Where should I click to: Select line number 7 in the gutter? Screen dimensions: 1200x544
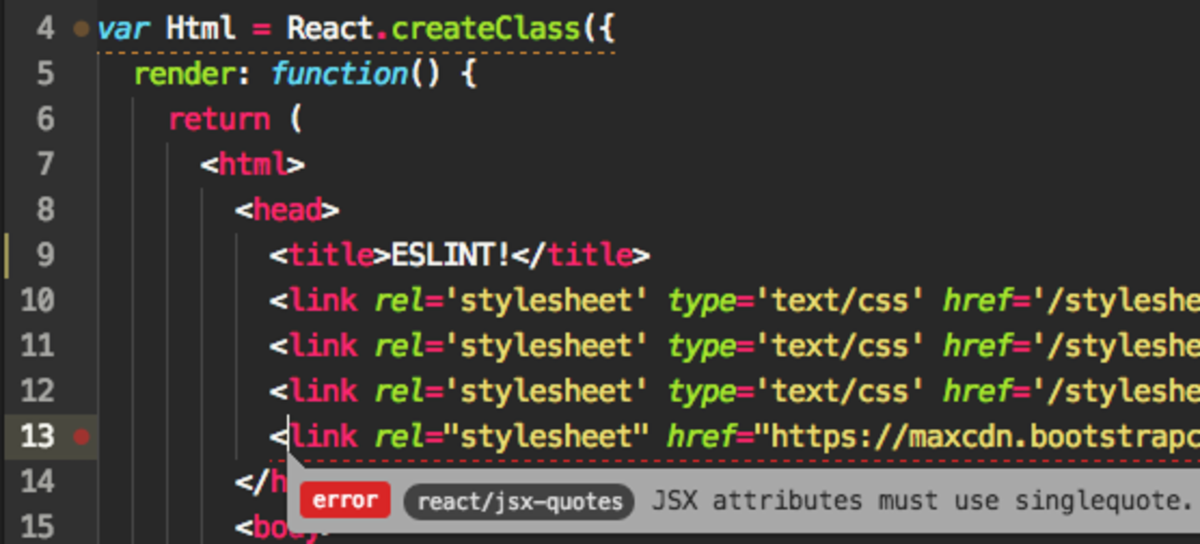[45, 164]
